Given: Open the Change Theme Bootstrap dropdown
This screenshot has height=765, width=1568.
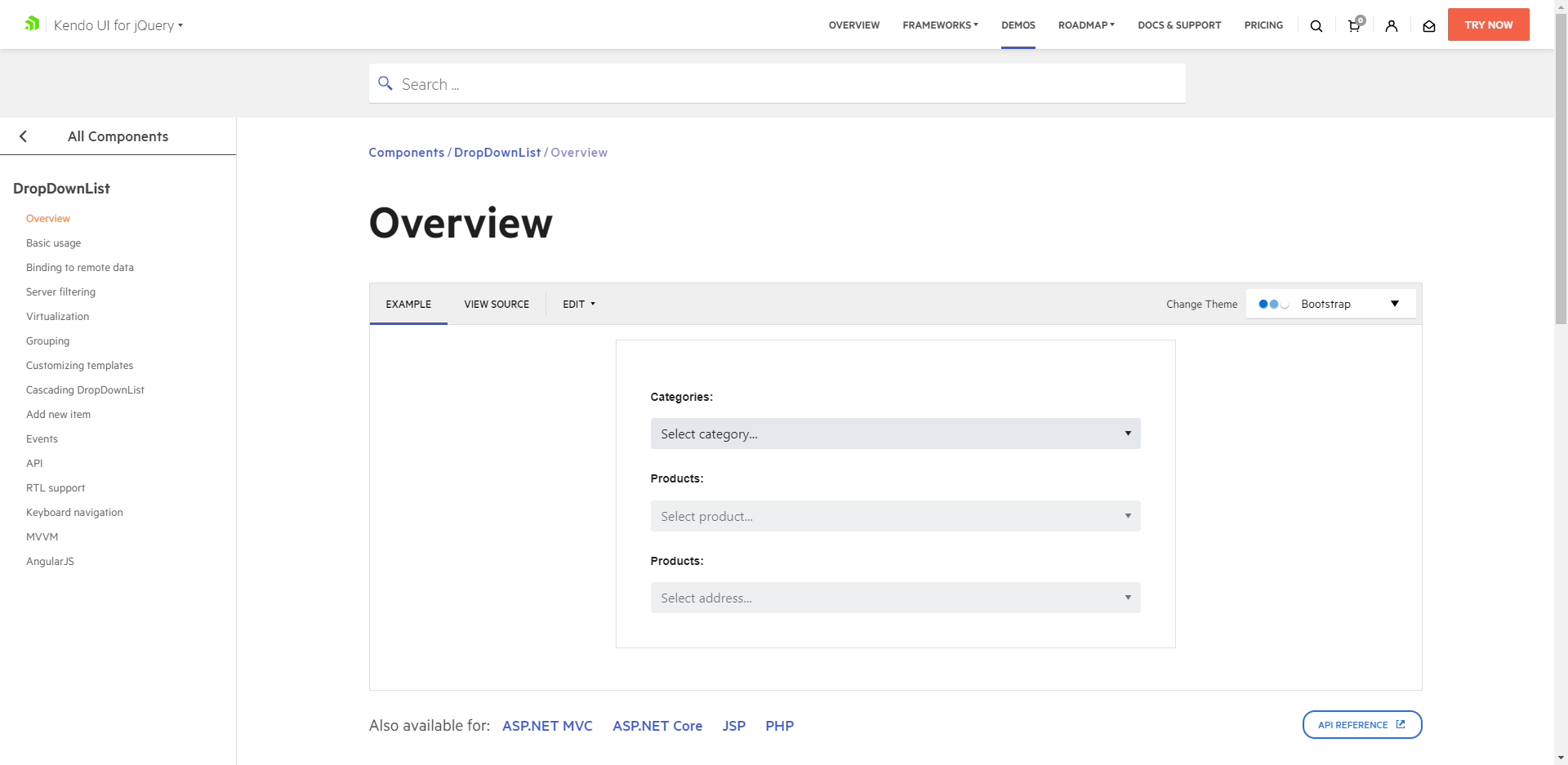Looking at the screenshot, I should point(1331,304).
